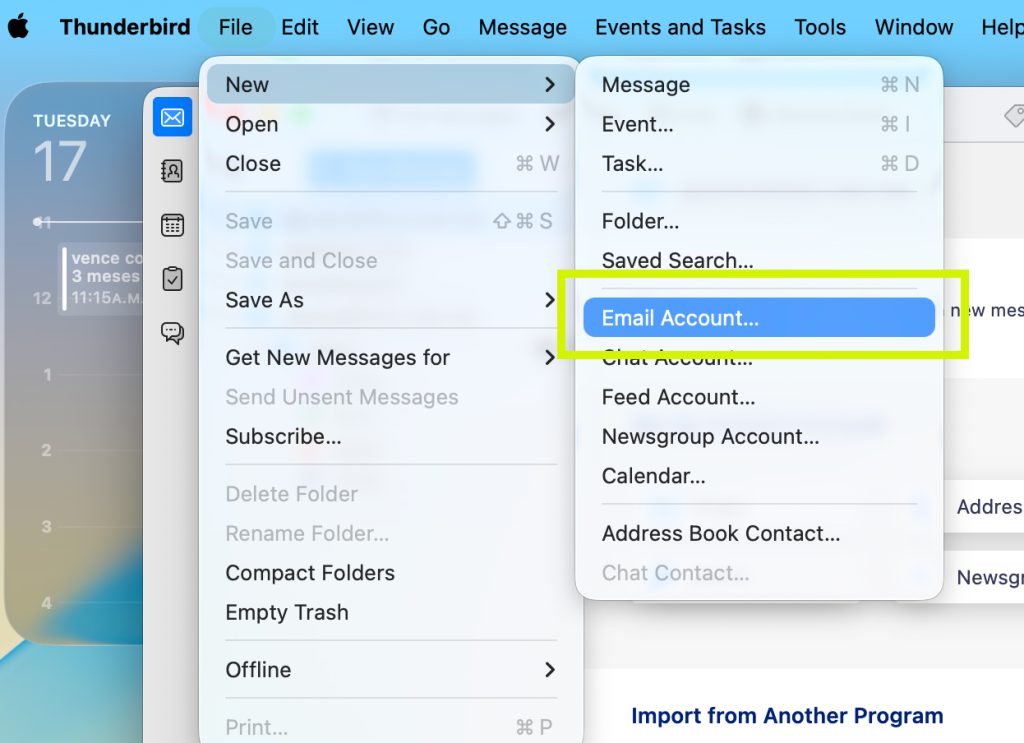Select Newsgroup Account... option
The image size is (1024, 743).
pos(710,437)
